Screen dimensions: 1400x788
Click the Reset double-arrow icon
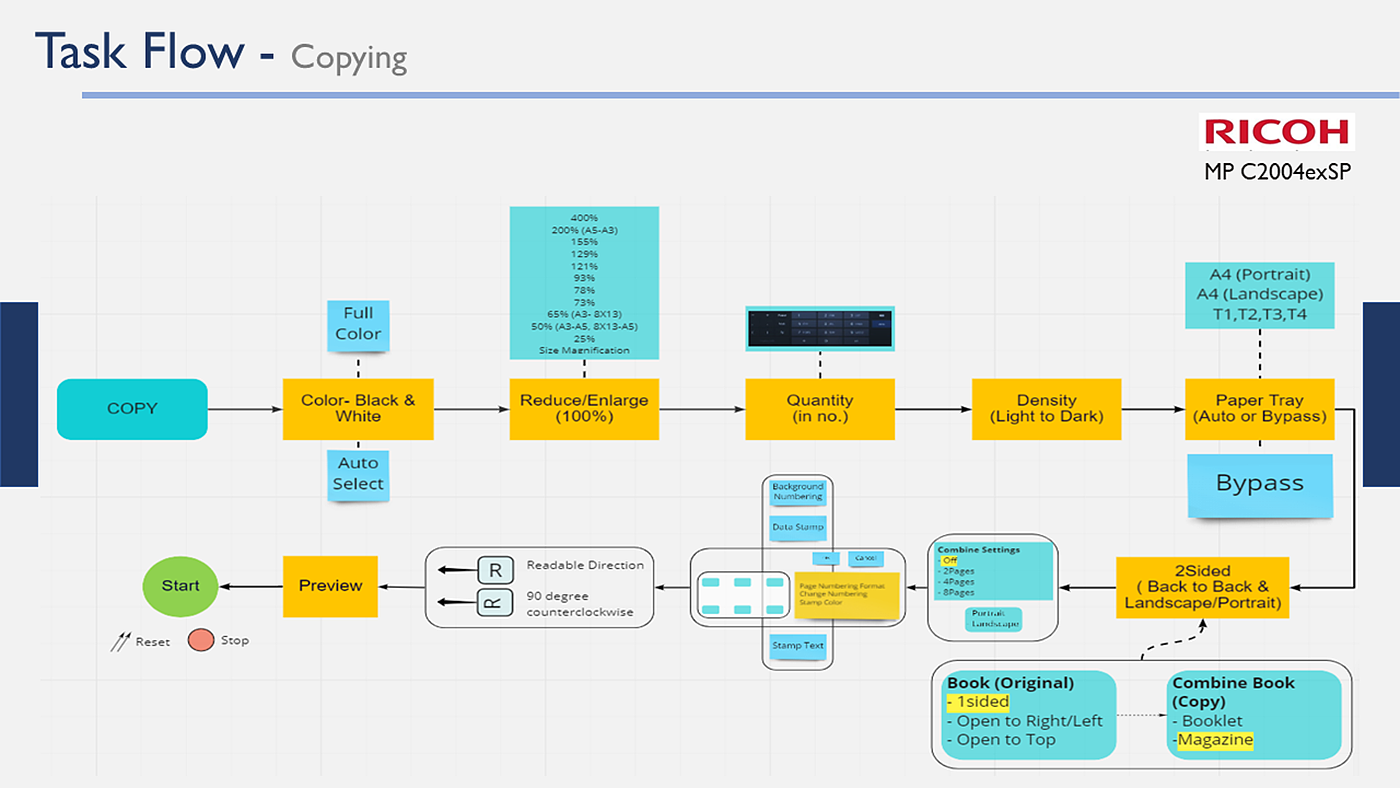[120, 642]
